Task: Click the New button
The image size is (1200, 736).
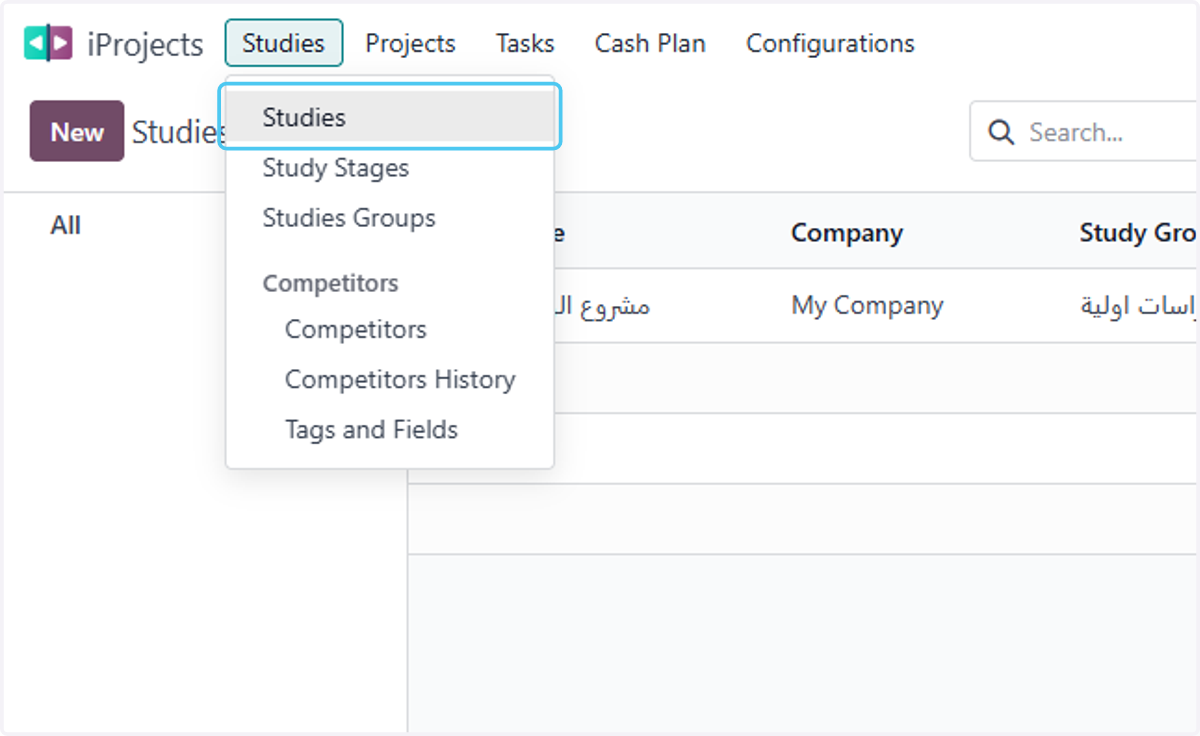Action: pyautogui.click(x=77, y=131)
